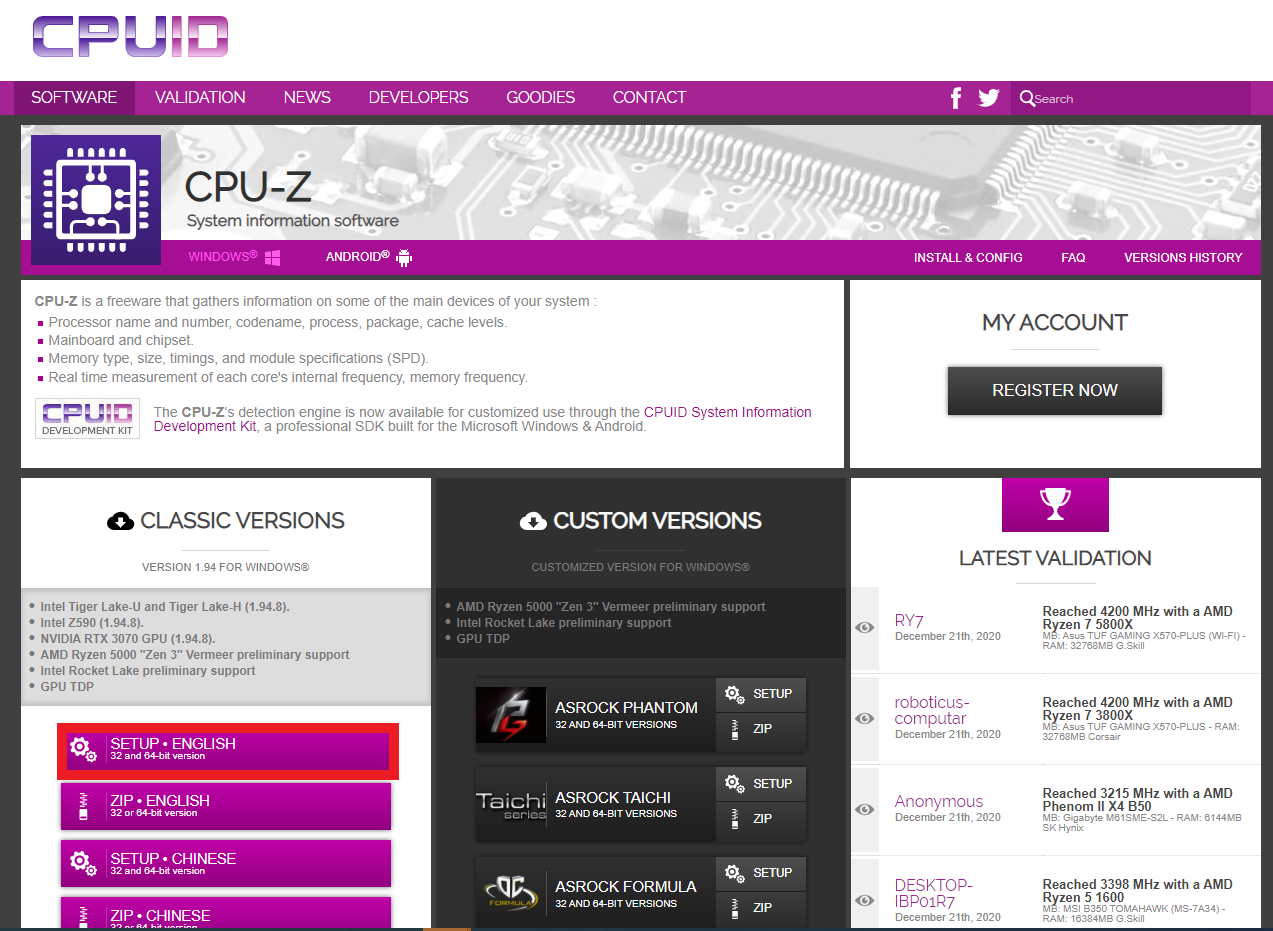Open the Facebook icon link
The image size is (1273, 931).
point(956,98)
